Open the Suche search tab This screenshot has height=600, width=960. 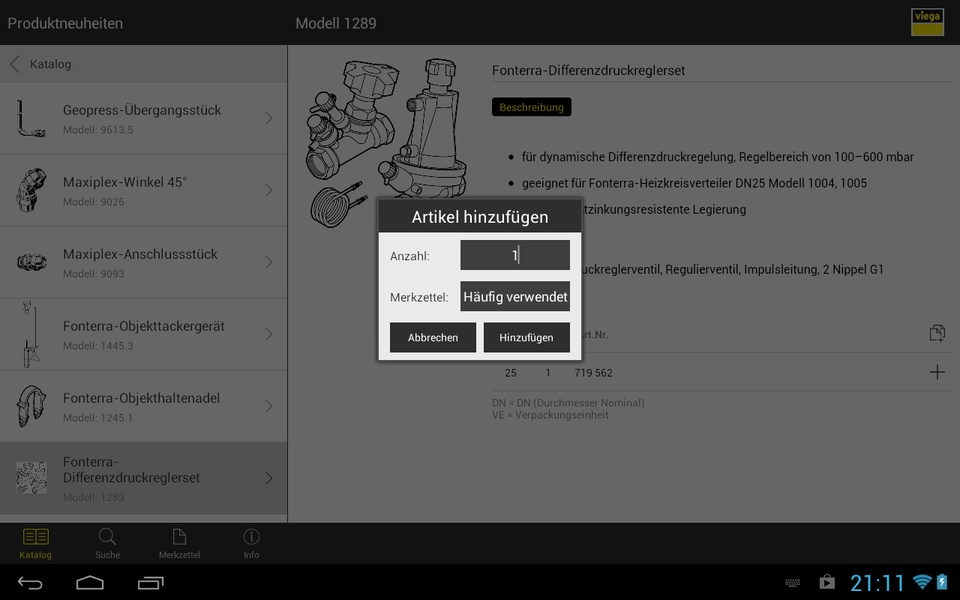(107, 543)
